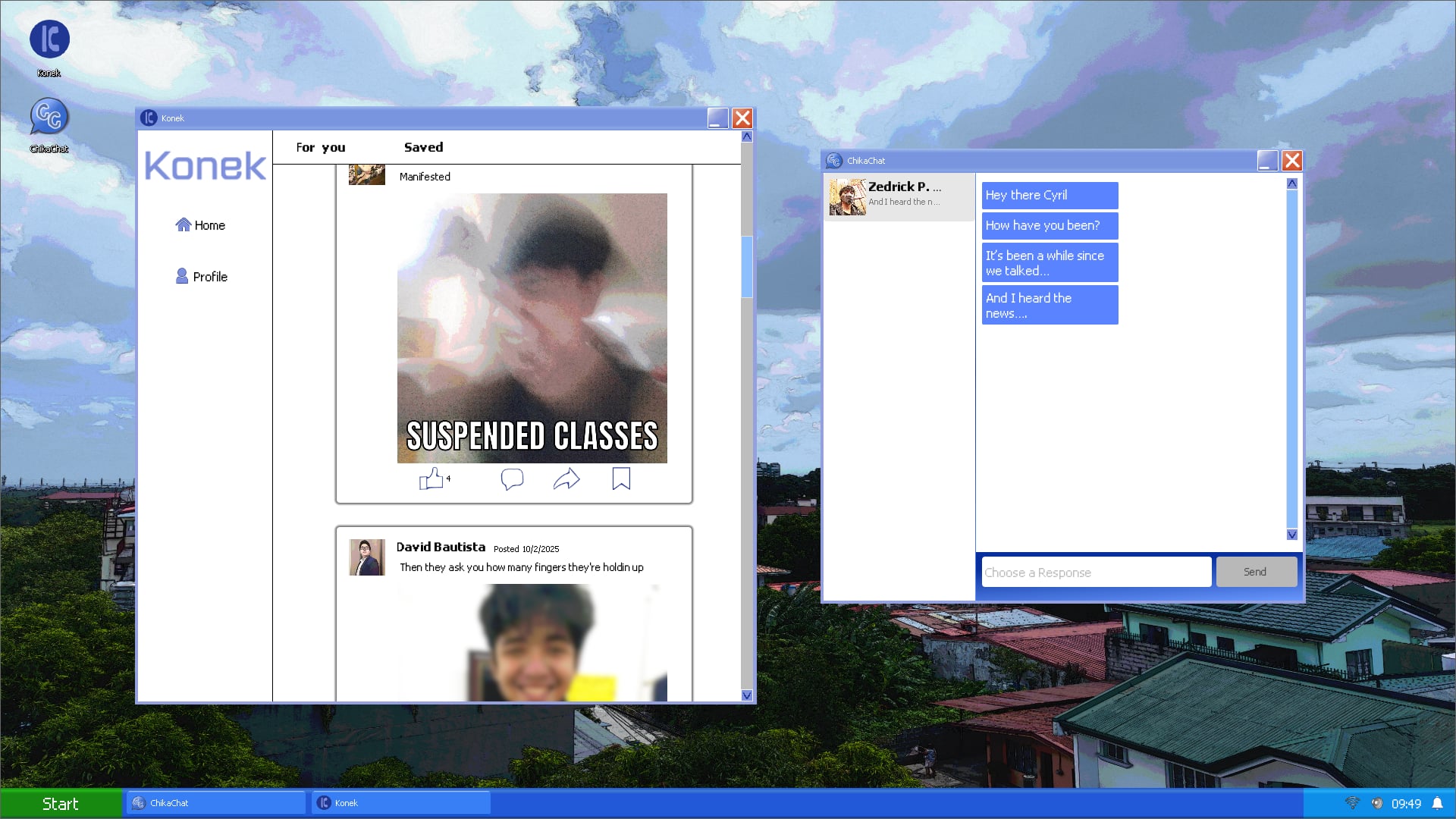This screenshot has width=1456, height=819.
Task: Bookmark the Suspended Classes post
Action: pyautogui.click(x=621, y=479)
